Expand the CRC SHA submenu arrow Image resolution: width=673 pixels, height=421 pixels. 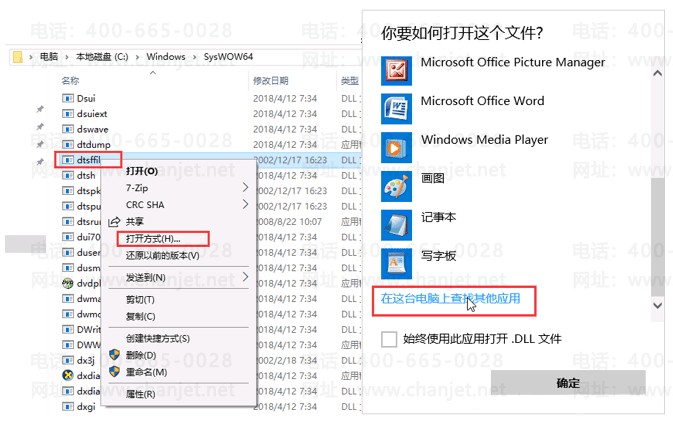coord(245,204)
